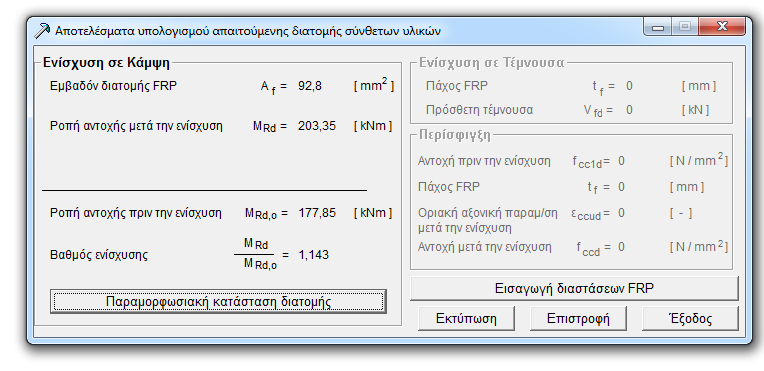Click the [ kN ] unit of Vfd
Image resolution: width=764 pixels, height=371 pixels.
tap(695, 110)
